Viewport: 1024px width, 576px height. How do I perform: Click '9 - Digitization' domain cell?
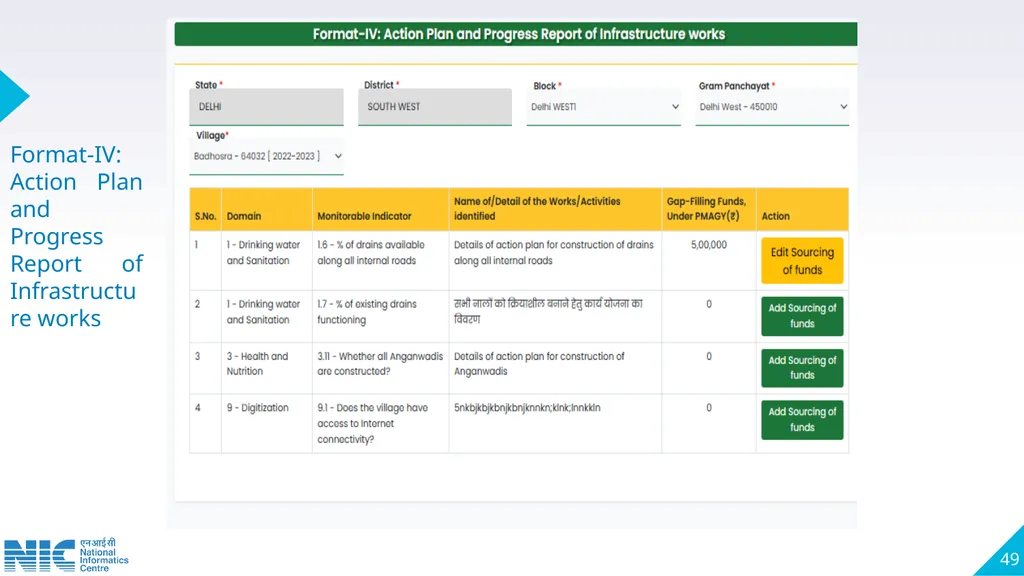point(257,408)
